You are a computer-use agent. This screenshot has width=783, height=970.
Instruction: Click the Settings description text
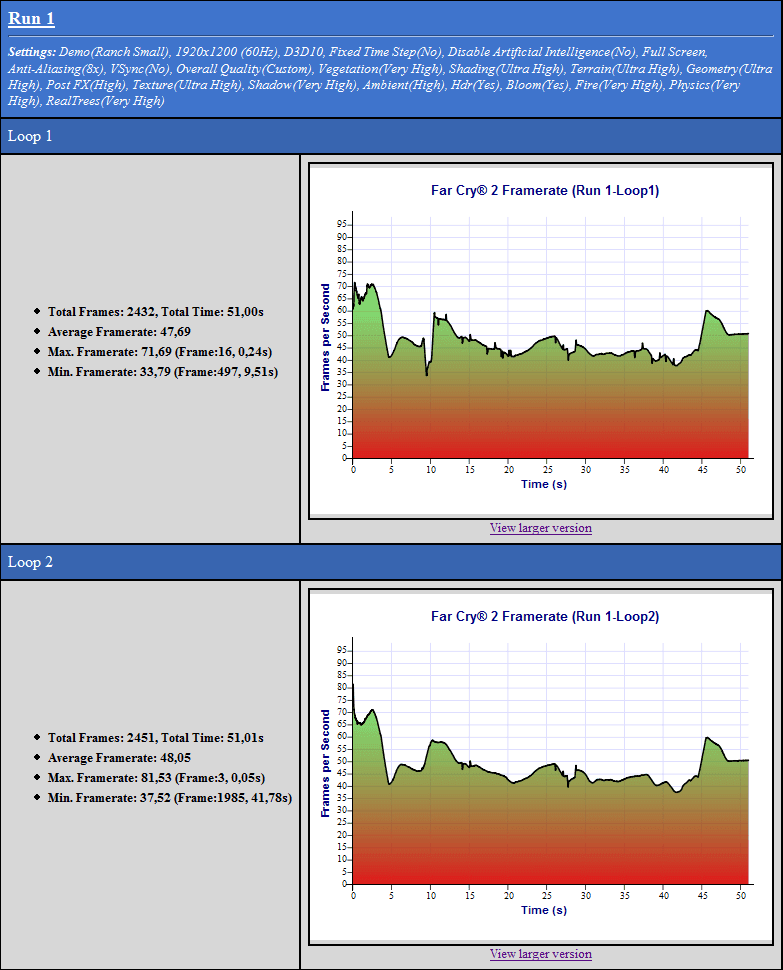point(390,77)
